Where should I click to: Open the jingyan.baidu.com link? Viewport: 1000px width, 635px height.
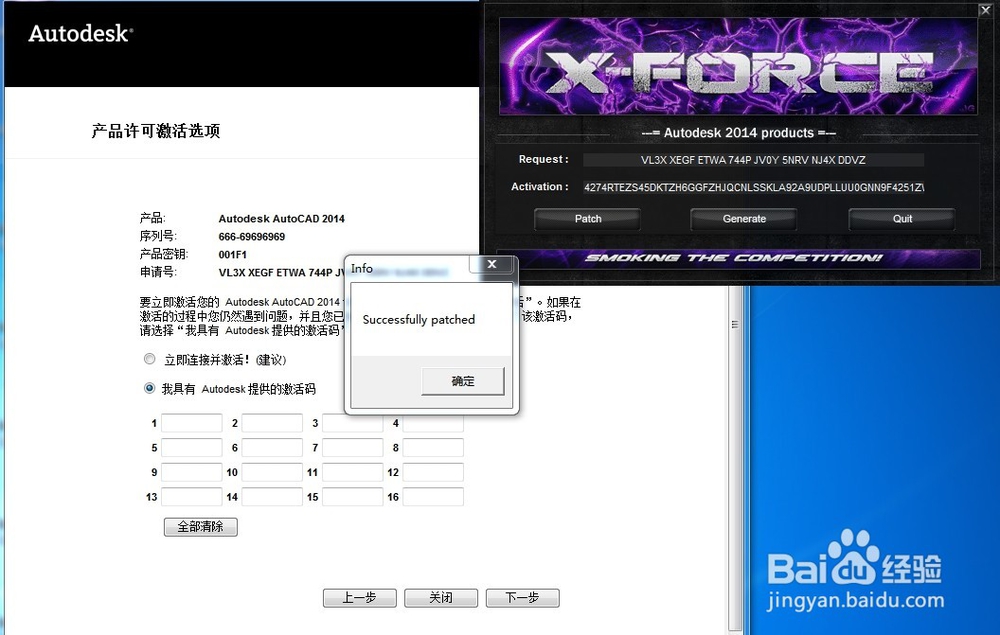pyautogui.click(x=854, y=600)
